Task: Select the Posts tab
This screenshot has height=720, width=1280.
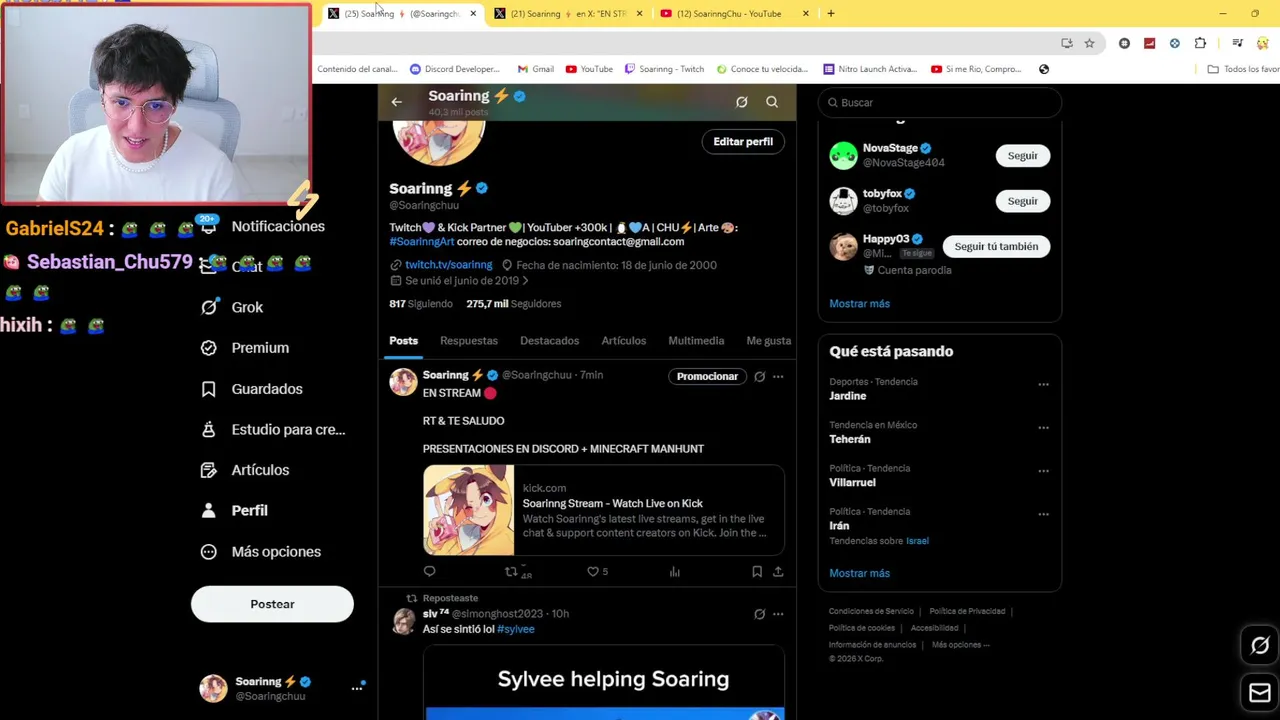Action: click(404, 341)
